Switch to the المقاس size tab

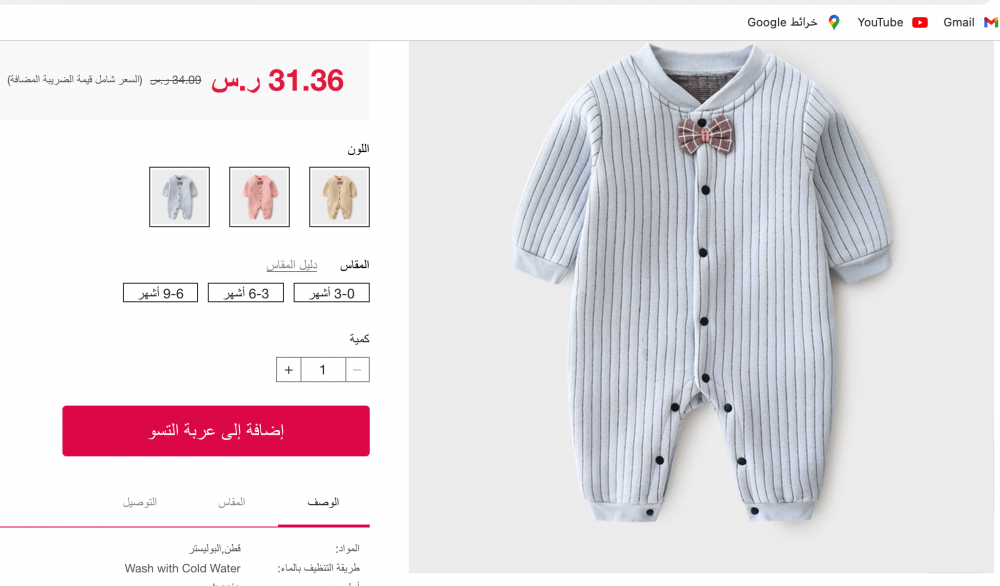tap(232, 502)
